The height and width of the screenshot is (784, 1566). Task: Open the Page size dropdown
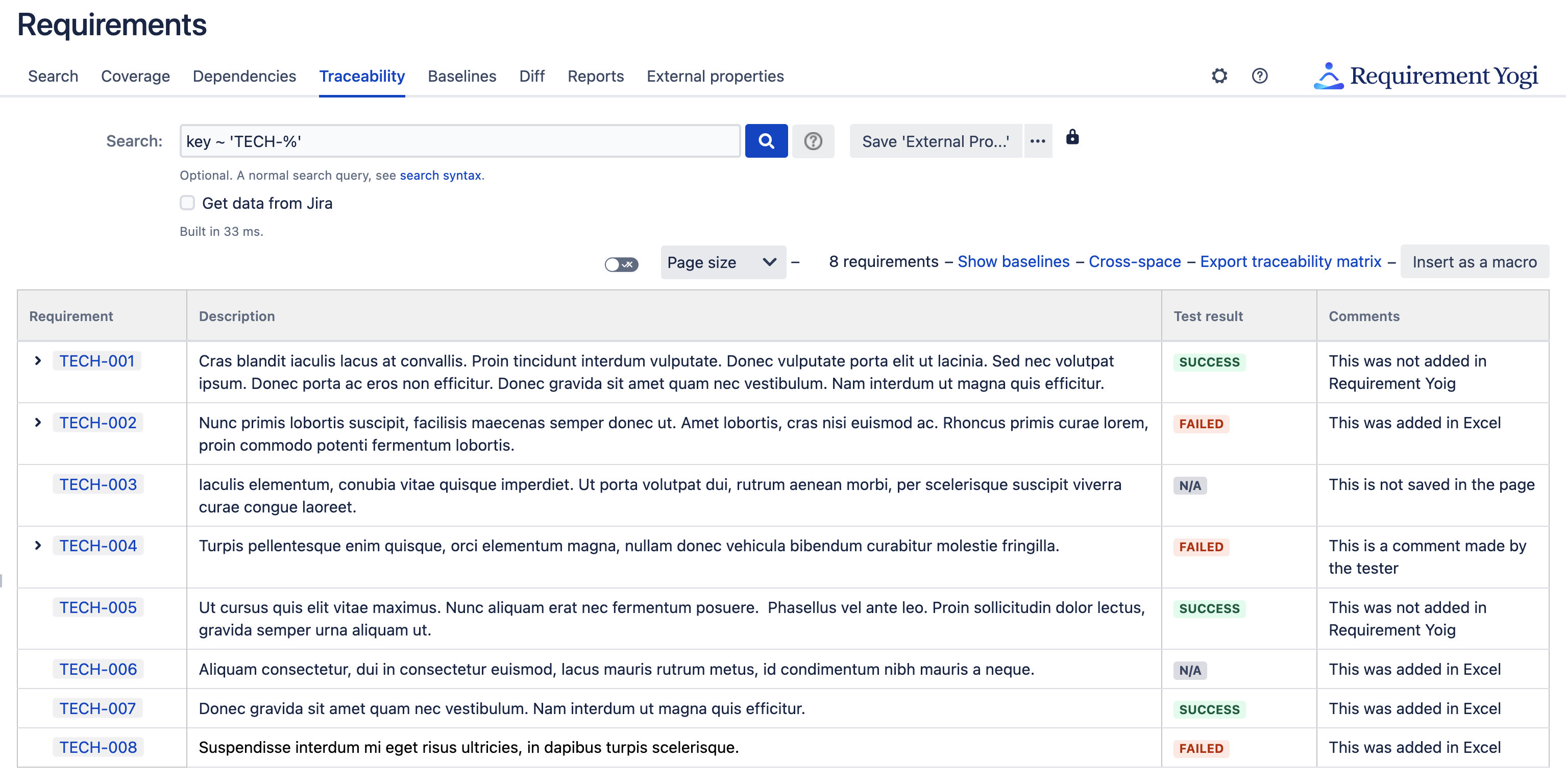coord(722,262)
